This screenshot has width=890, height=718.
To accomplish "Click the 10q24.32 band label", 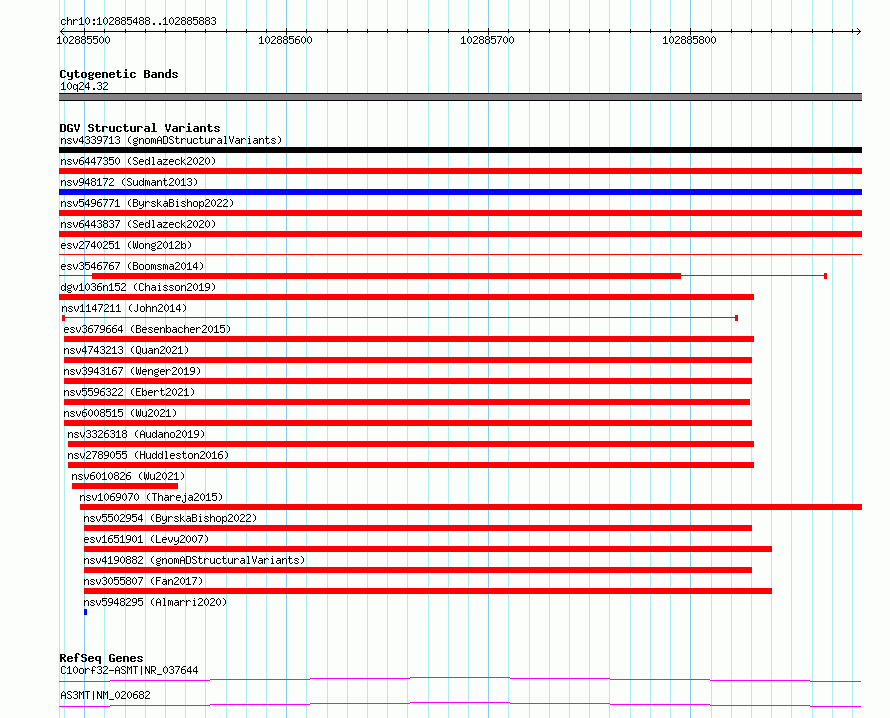I will pos(84,86).
